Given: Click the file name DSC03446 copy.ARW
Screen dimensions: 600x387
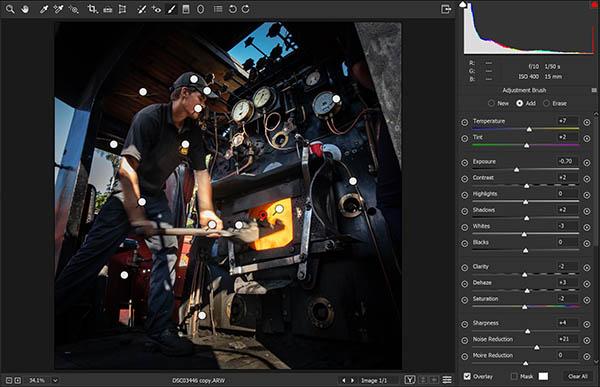Looking at the screenshot, I should [x=198, y=380].
